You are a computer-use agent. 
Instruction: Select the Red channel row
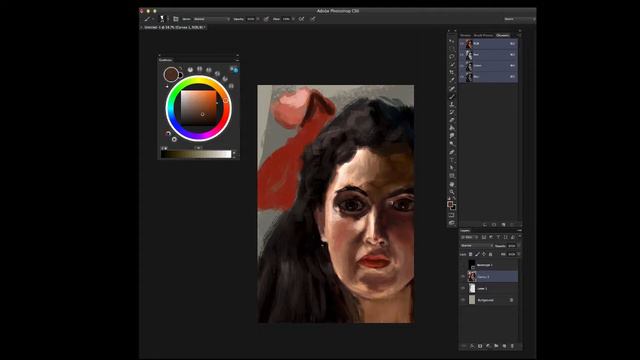pos(489,54)
